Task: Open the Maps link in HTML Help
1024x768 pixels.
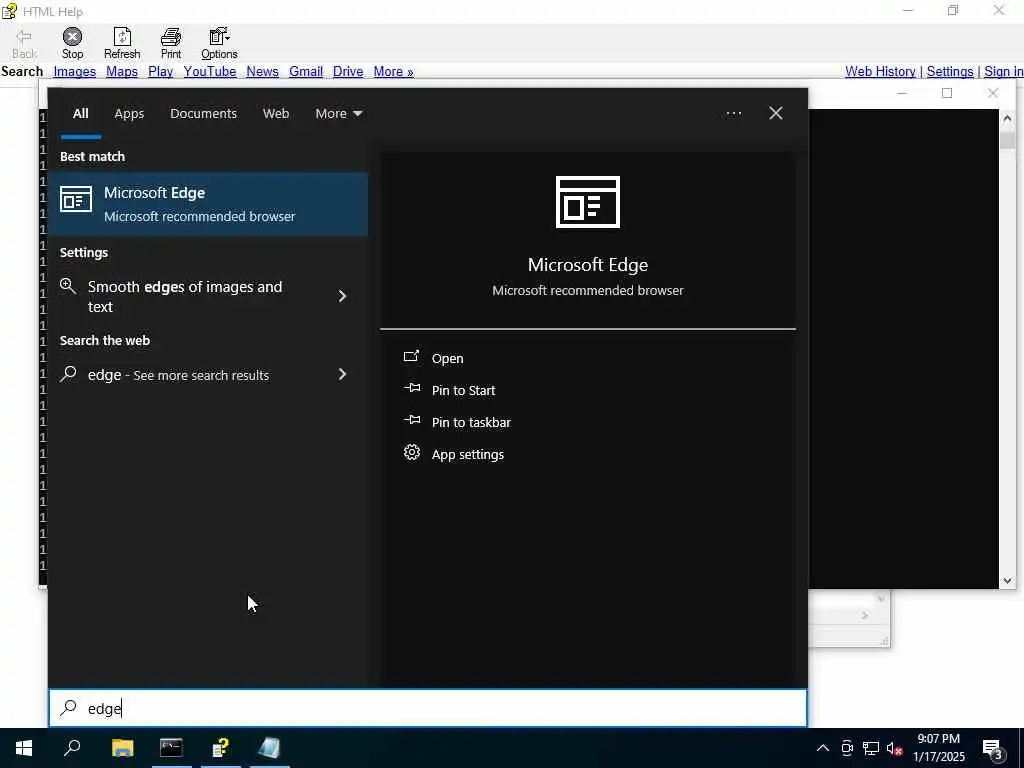Action: click(122, 72)
